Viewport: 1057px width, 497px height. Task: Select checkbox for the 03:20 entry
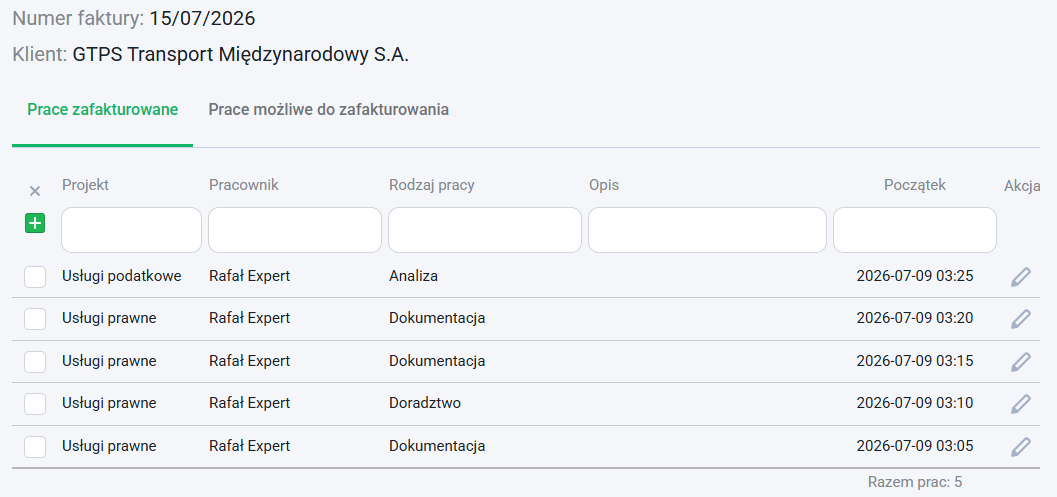(x=35, y=319)
